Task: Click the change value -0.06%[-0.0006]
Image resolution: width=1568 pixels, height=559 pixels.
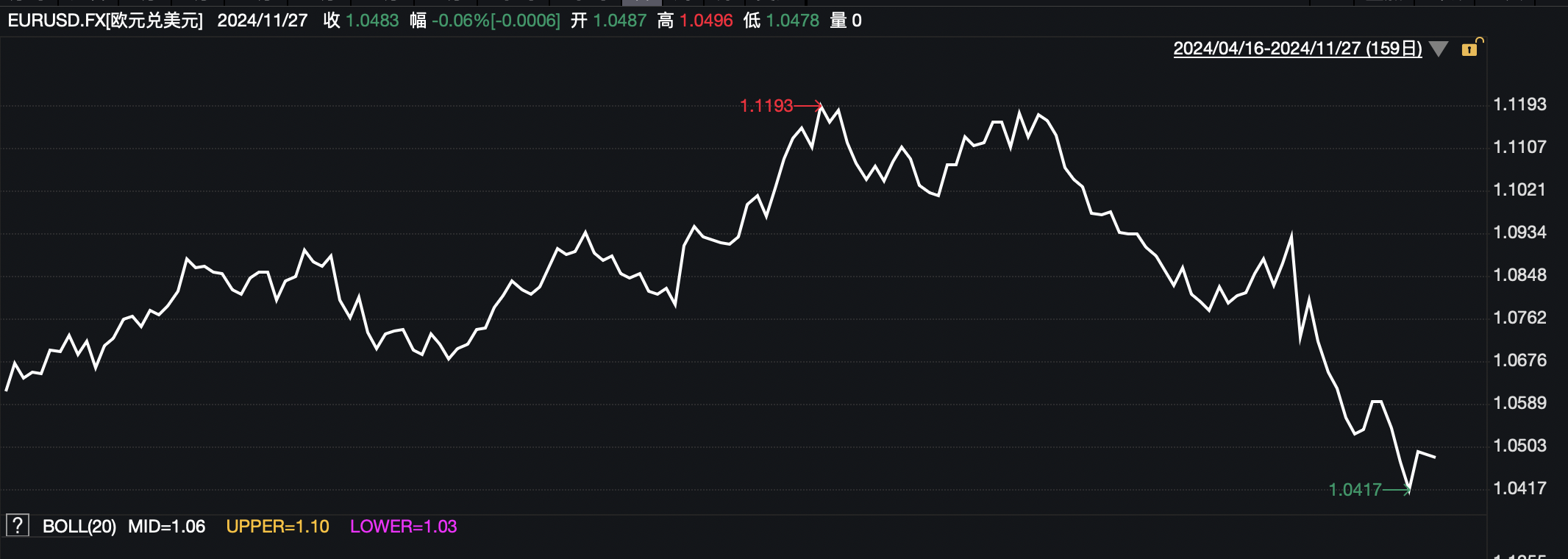Action: (496, 21)
